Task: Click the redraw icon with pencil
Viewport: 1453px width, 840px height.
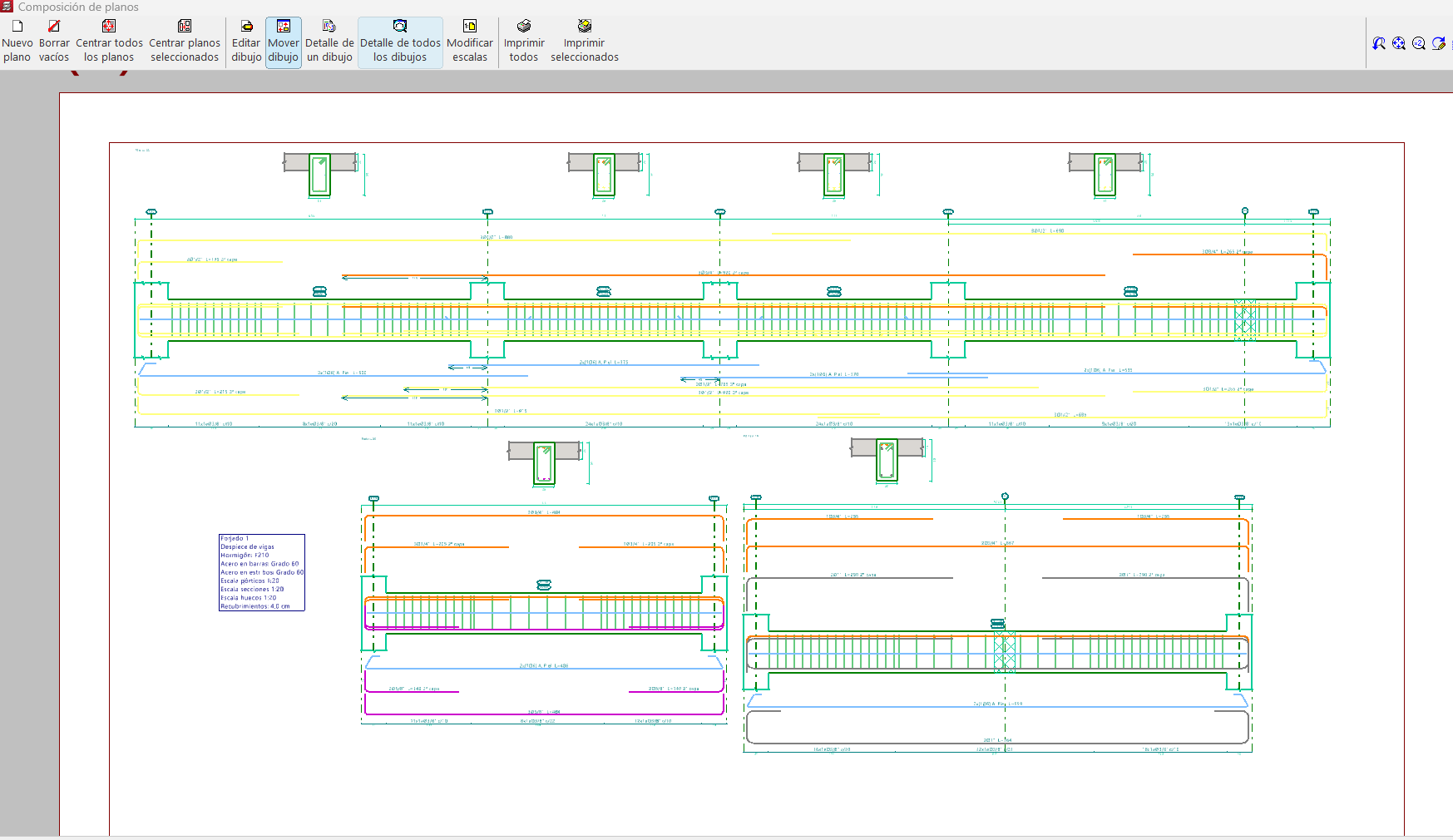Action: pos(1439,44)
